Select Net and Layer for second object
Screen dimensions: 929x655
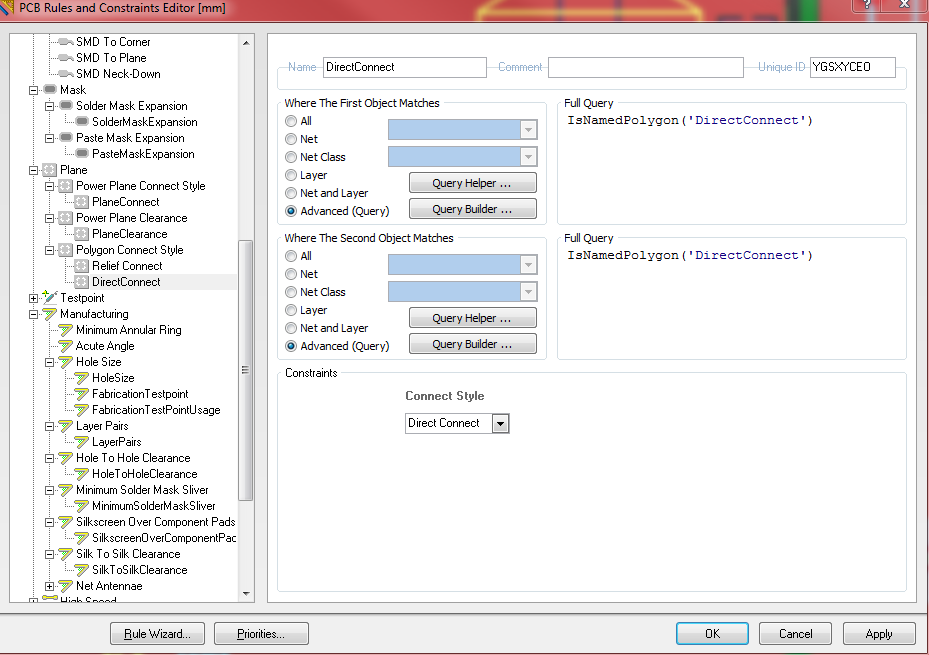coord(291,328)
